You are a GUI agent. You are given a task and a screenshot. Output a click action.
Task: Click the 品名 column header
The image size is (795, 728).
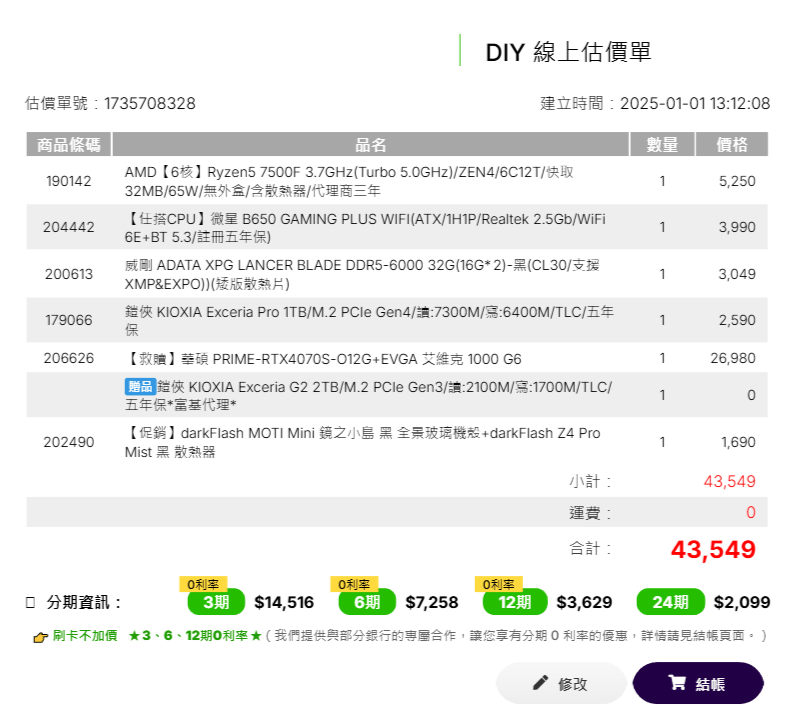370,145
